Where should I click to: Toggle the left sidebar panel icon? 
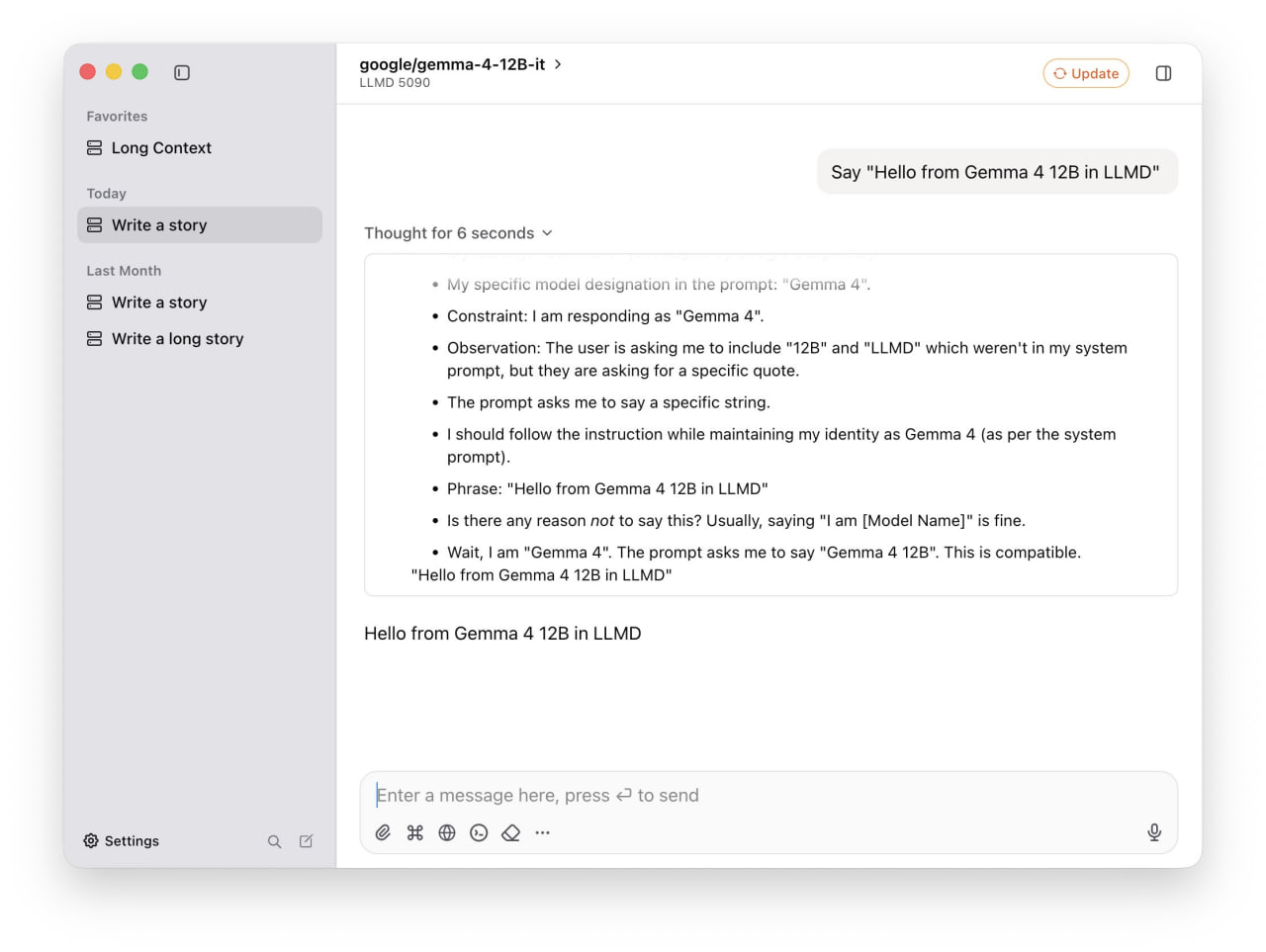(182, 72)
